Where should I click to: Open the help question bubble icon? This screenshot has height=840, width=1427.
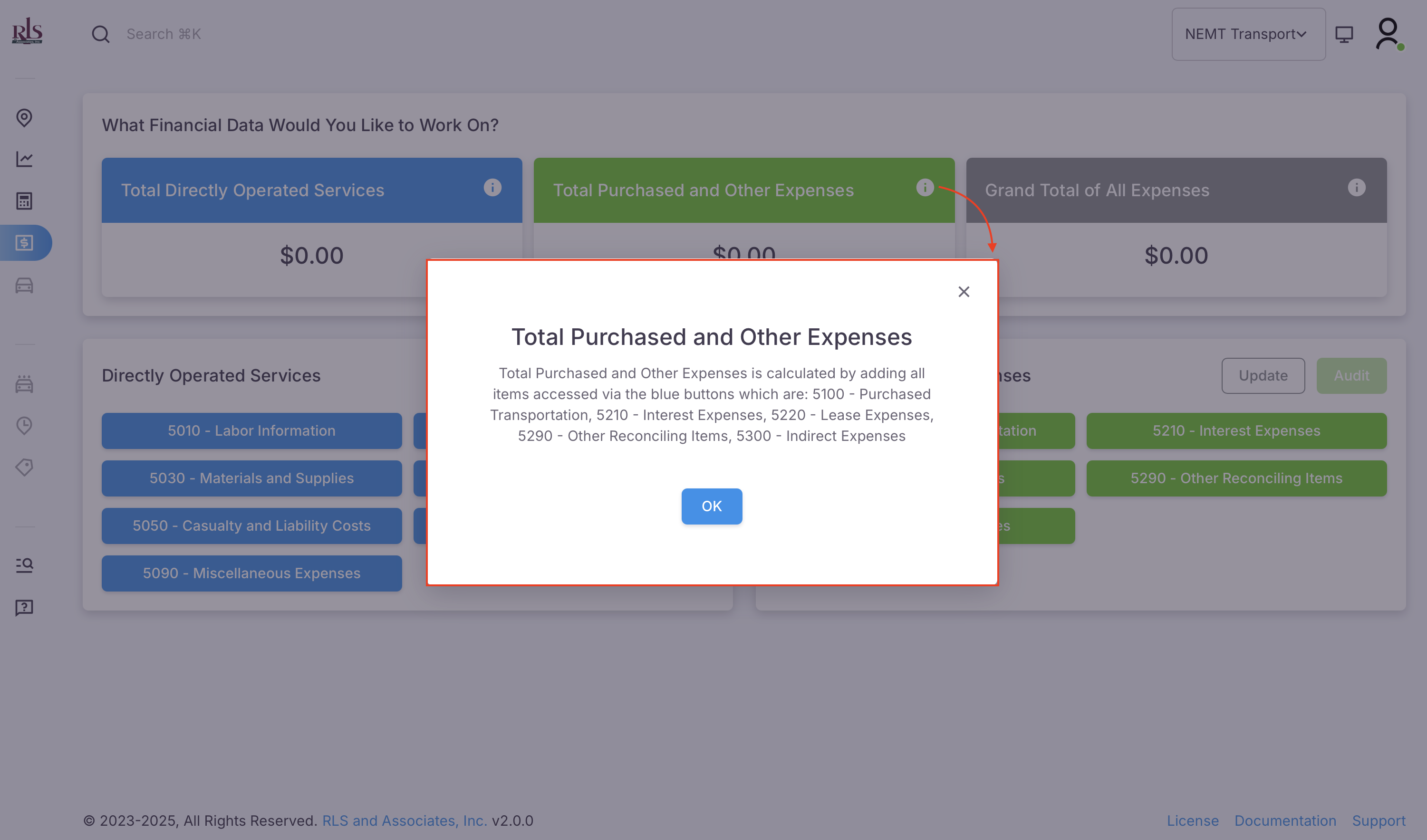(x=24, y=607)
